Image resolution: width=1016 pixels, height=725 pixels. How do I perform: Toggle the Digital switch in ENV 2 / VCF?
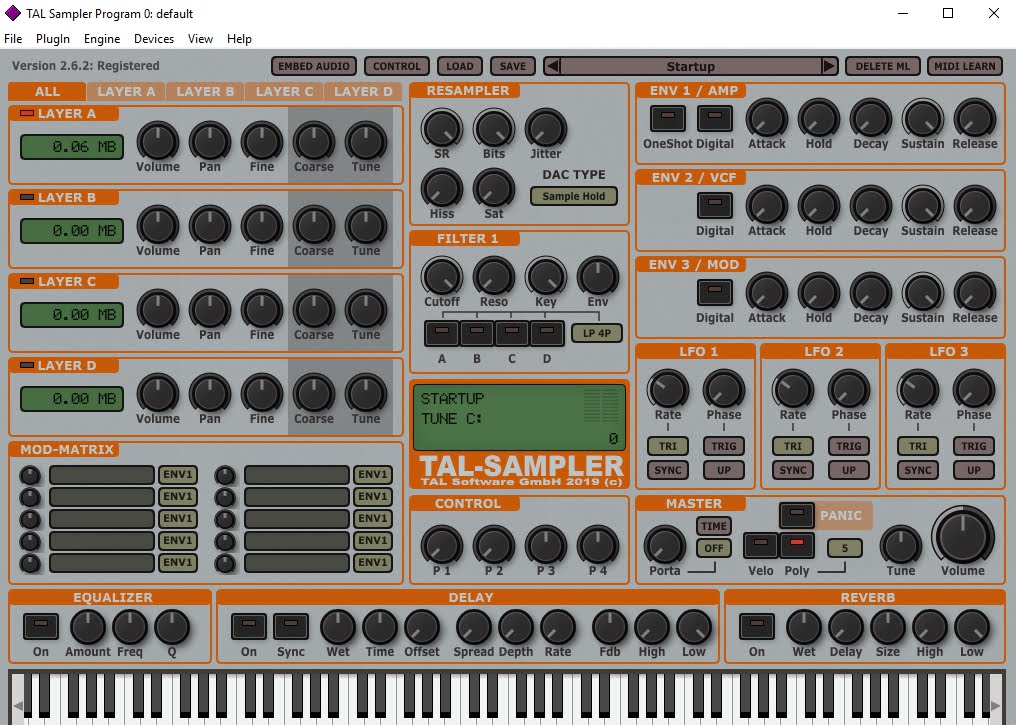point(715,205)
